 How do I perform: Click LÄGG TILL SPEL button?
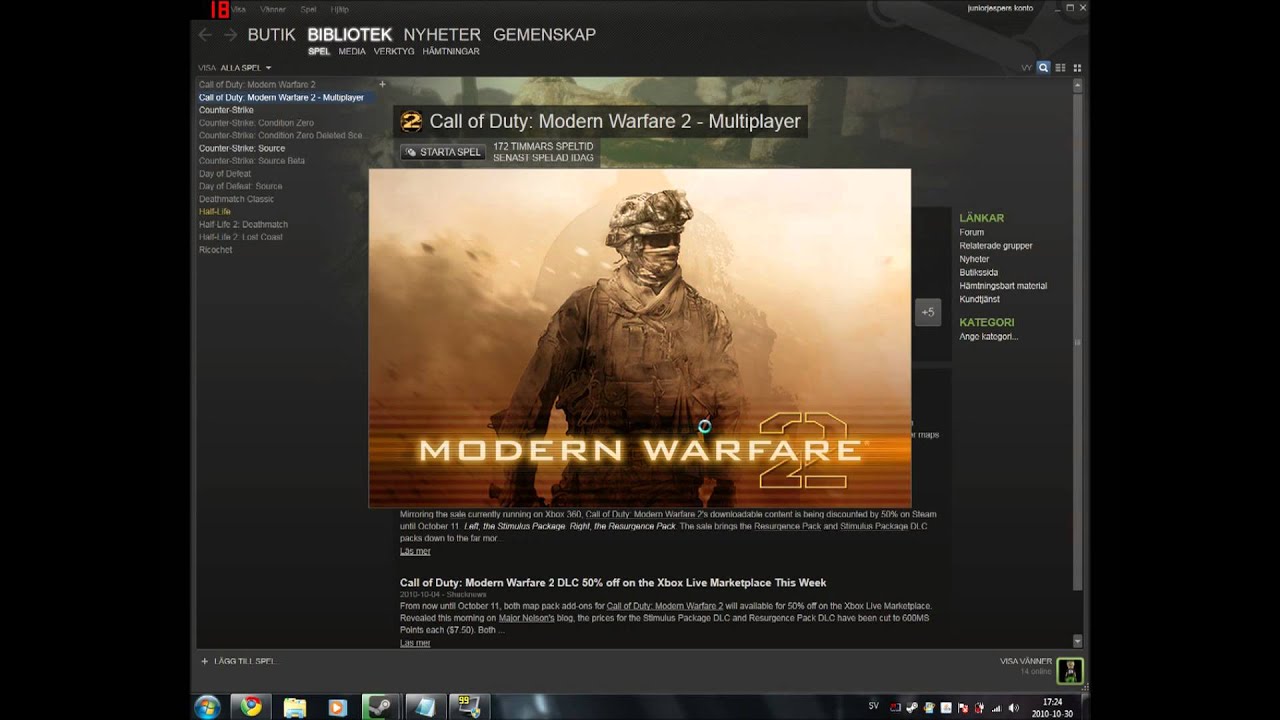(238, 661)
